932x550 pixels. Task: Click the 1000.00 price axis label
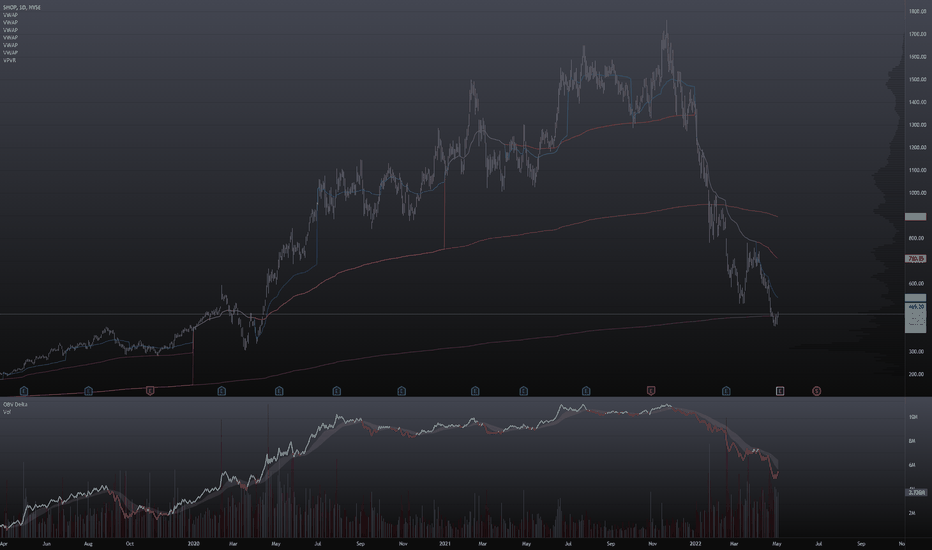coord(917,193)
